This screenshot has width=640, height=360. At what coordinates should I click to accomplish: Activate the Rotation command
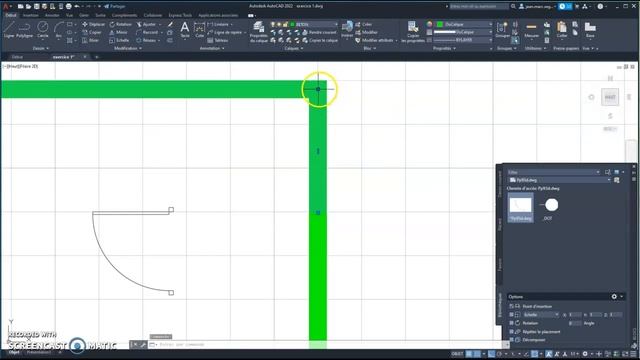(120, 24)
